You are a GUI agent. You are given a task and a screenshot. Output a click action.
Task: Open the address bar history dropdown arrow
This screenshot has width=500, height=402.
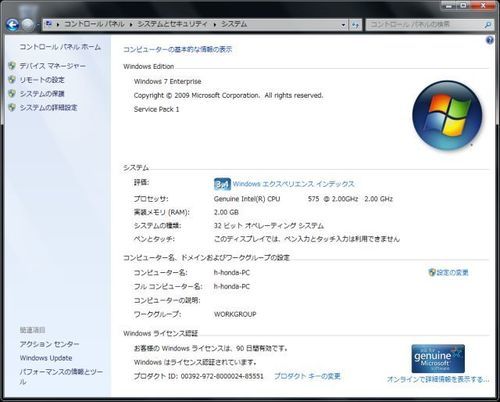[x=343, y=25]
